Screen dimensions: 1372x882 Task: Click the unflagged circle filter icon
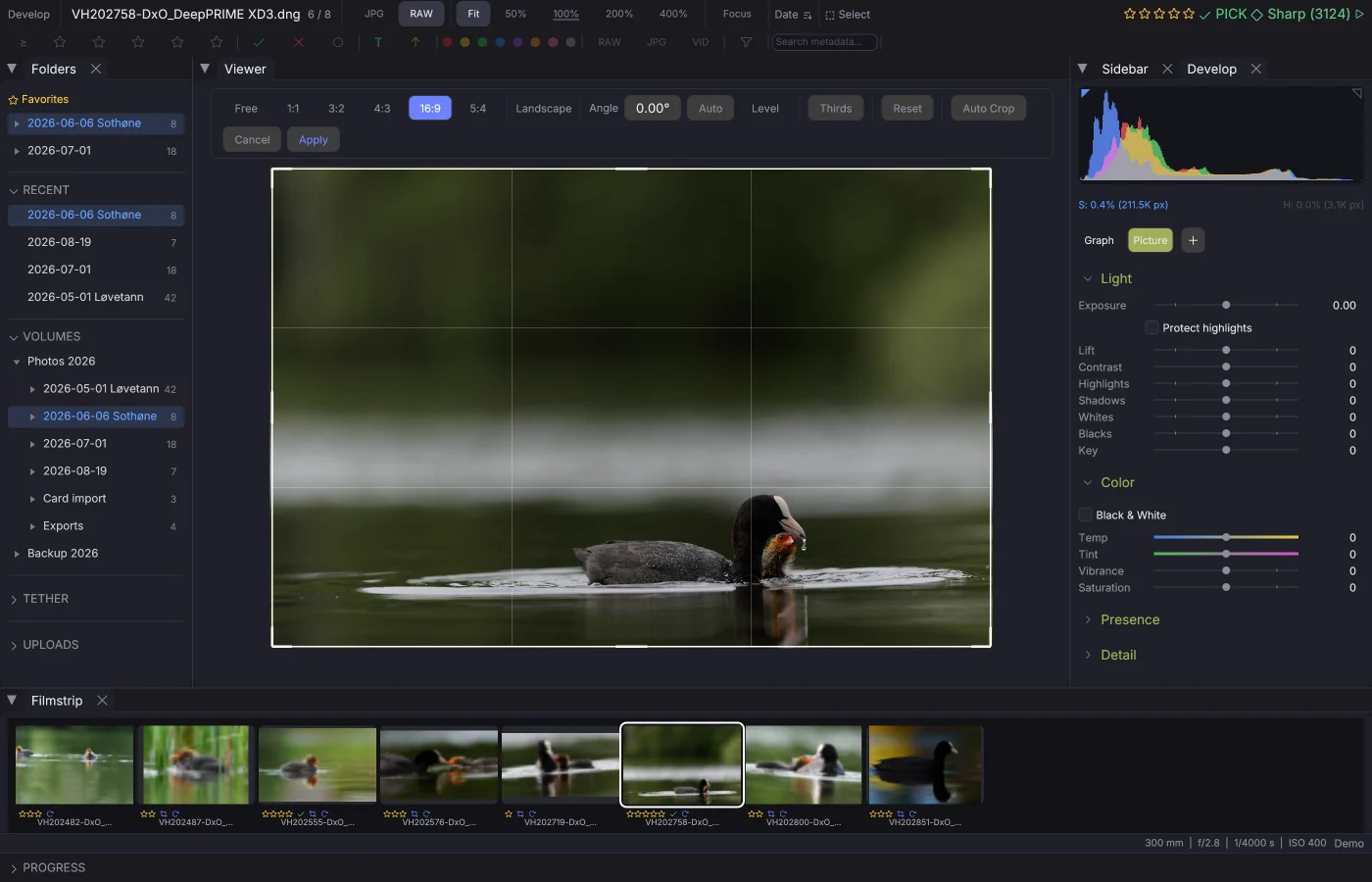338,42
